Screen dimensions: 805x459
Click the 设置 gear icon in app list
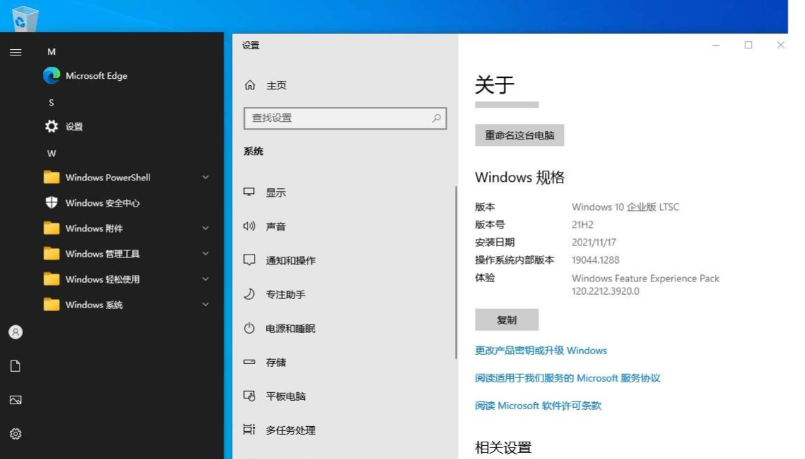click(52, 127)
